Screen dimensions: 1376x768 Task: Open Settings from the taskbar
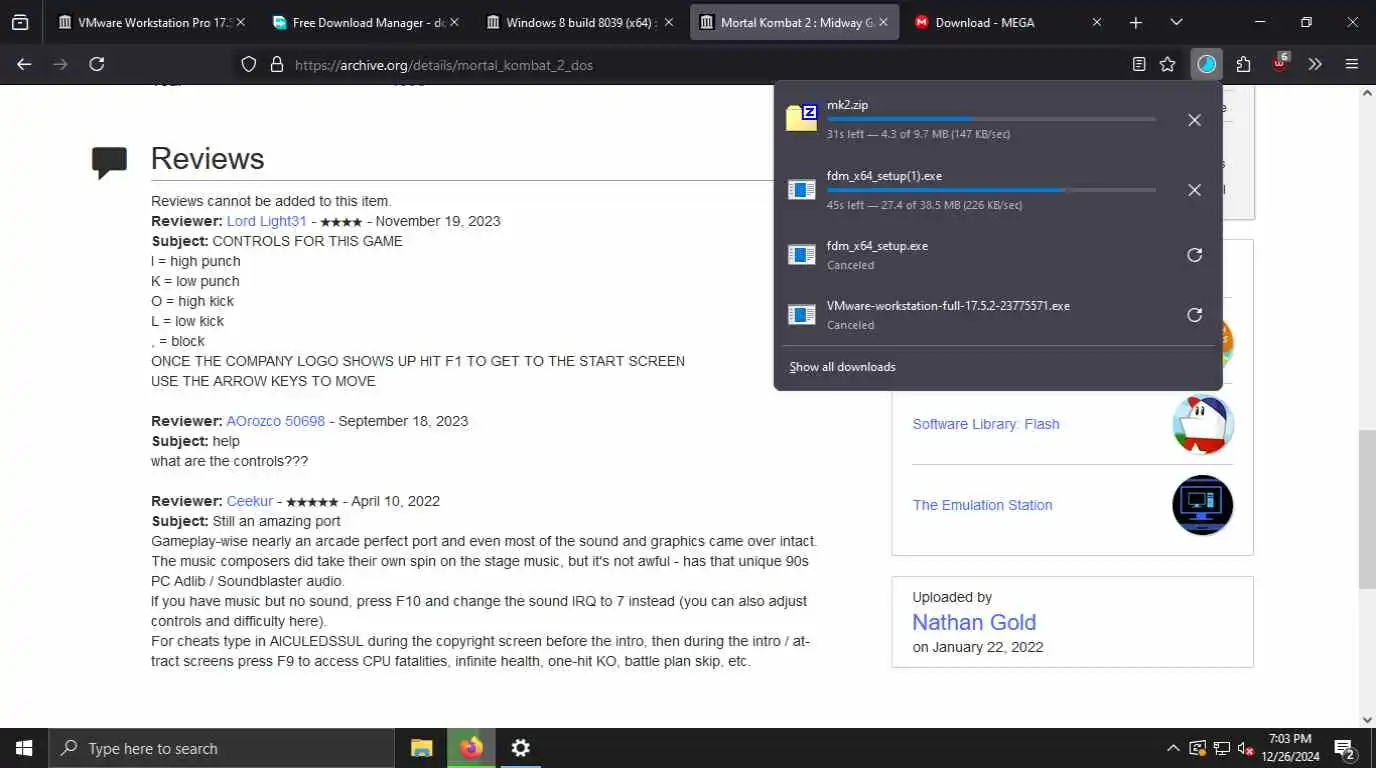coord(520,748)
